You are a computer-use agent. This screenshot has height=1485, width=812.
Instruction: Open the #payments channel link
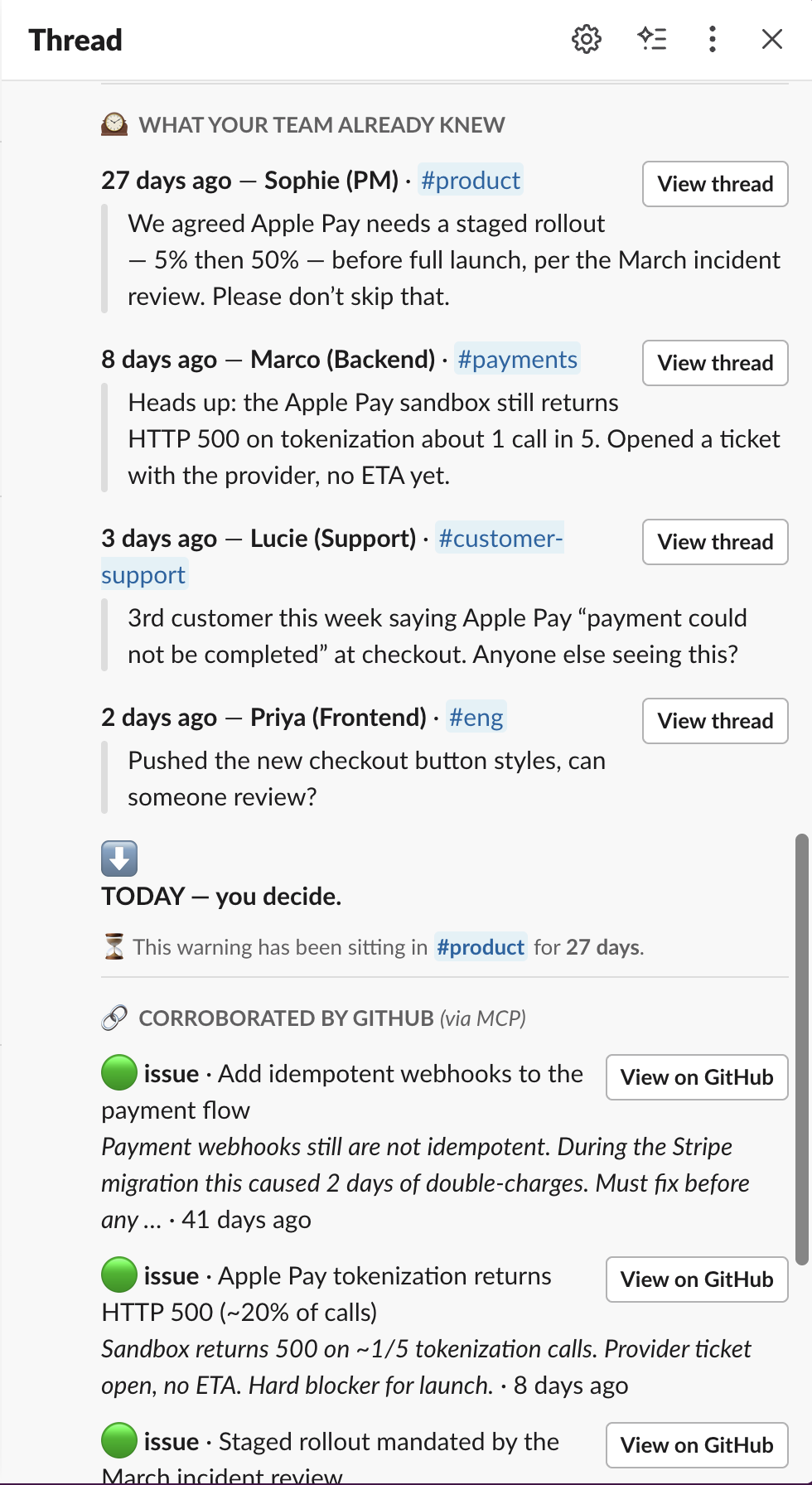click(x=517, y=360)
